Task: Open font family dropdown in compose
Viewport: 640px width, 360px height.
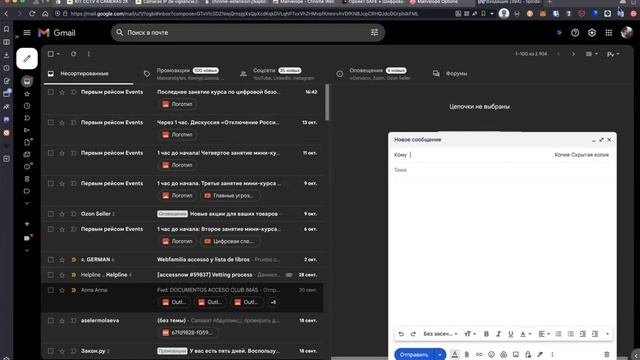Action: [440, 334]
